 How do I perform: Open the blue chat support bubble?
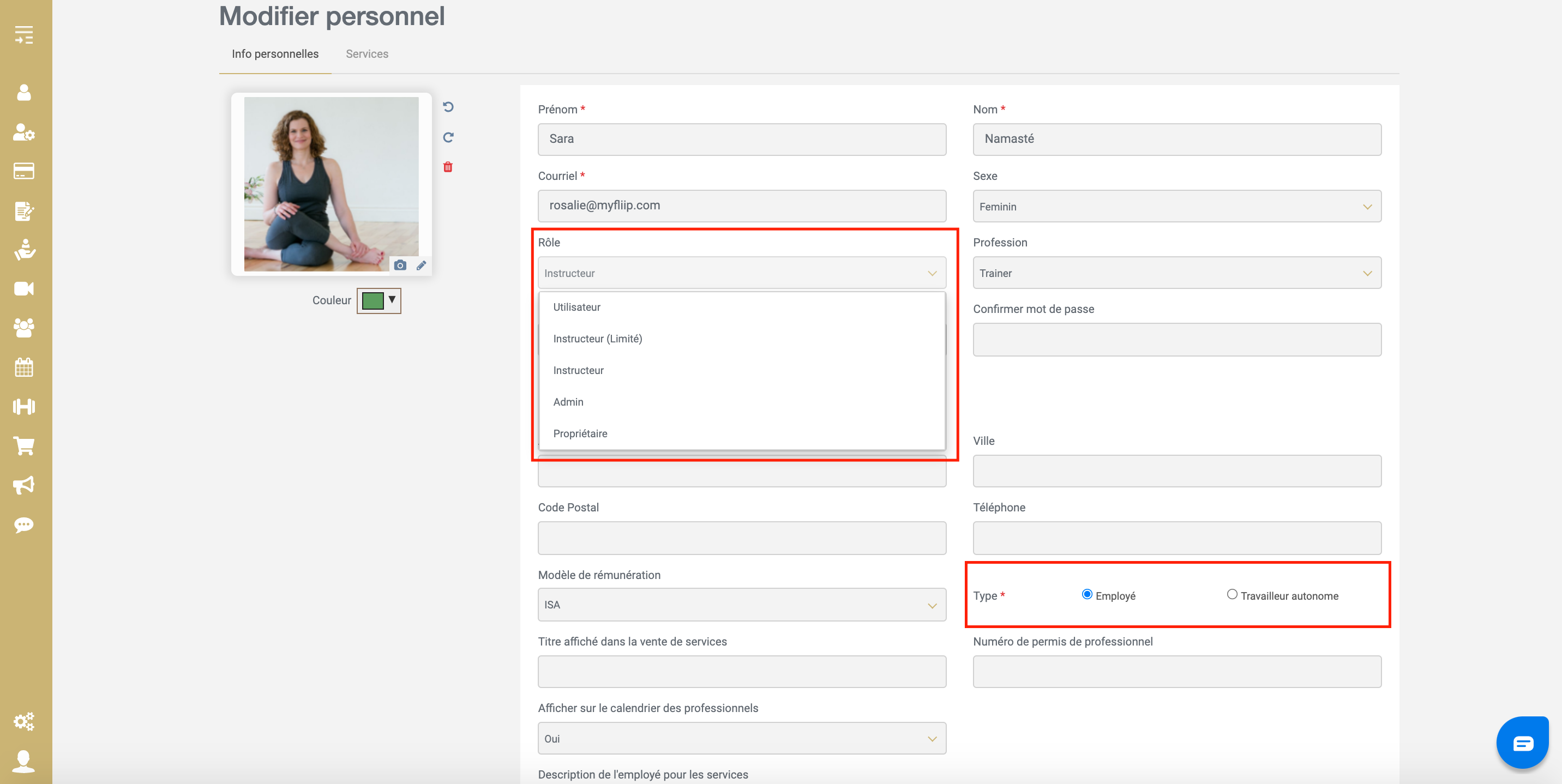coord(1522,742)
